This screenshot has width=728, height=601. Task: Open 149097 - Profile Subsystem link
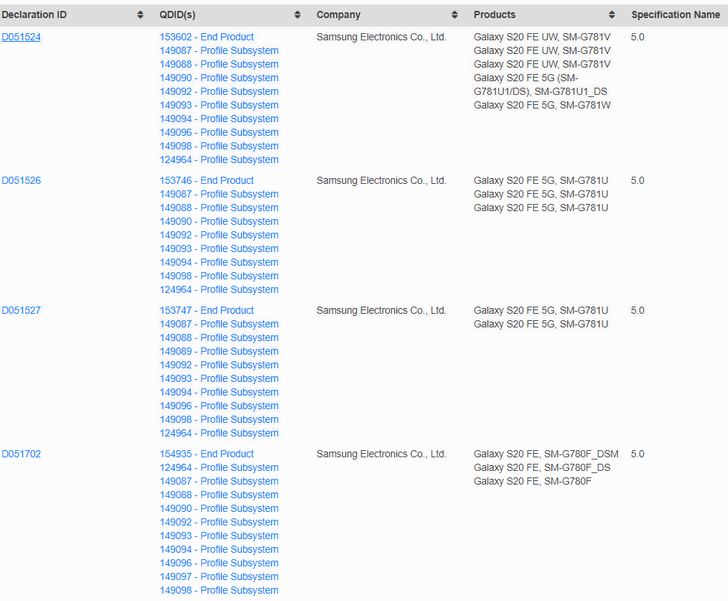point(219,576)
